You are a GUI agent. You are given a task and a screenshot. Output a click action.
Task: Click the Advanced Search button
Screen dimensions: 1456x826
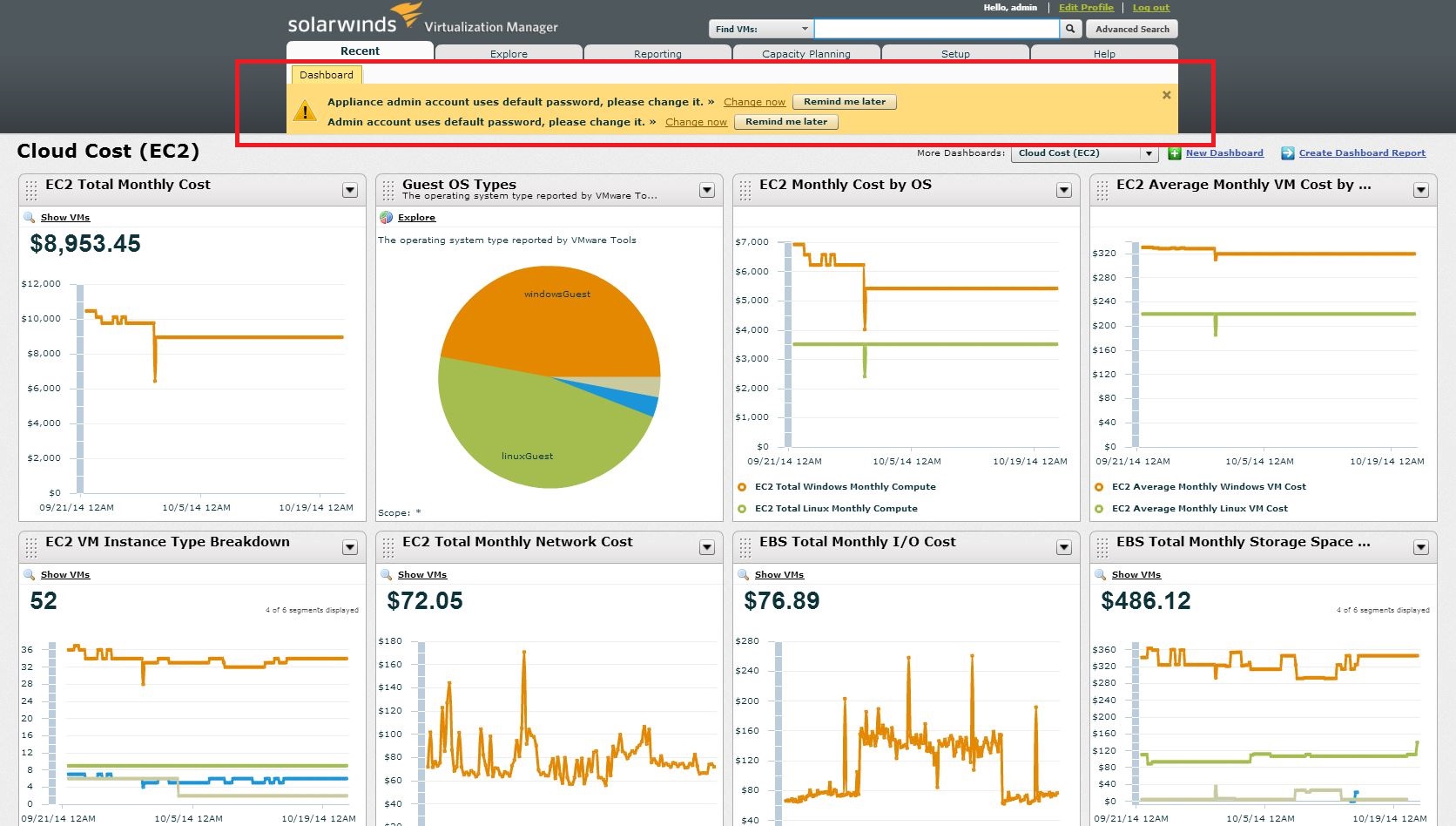click(x=1132, y=29)
